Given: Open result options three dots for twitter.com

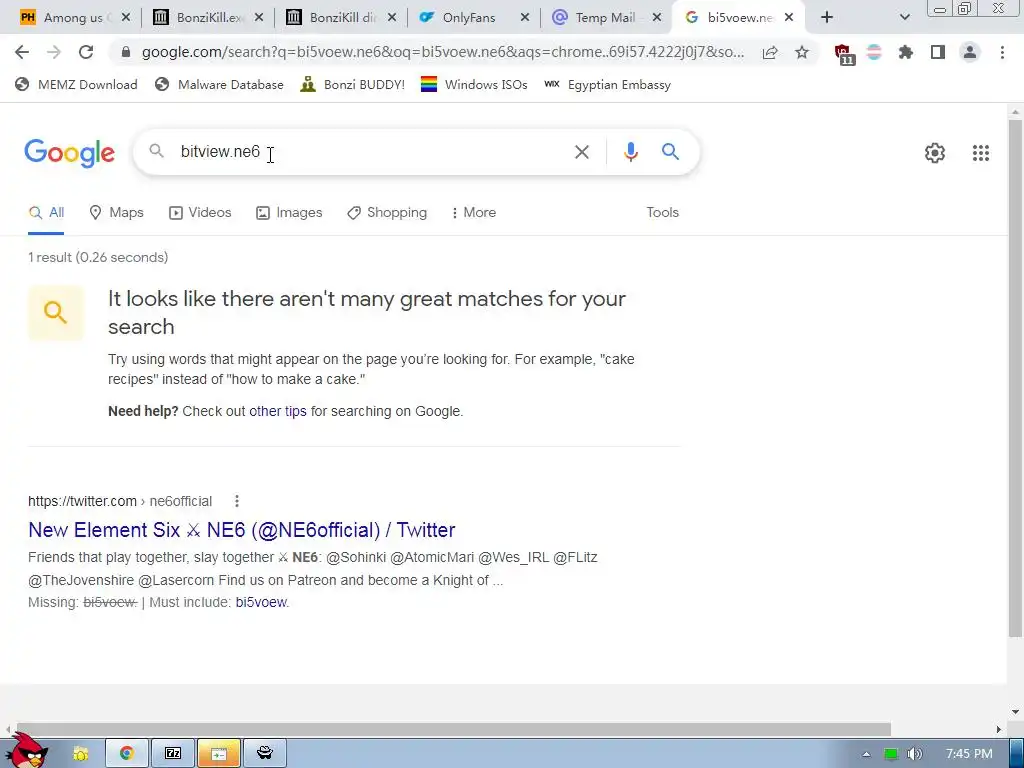Looking at the screenshot, I should 237,501.
